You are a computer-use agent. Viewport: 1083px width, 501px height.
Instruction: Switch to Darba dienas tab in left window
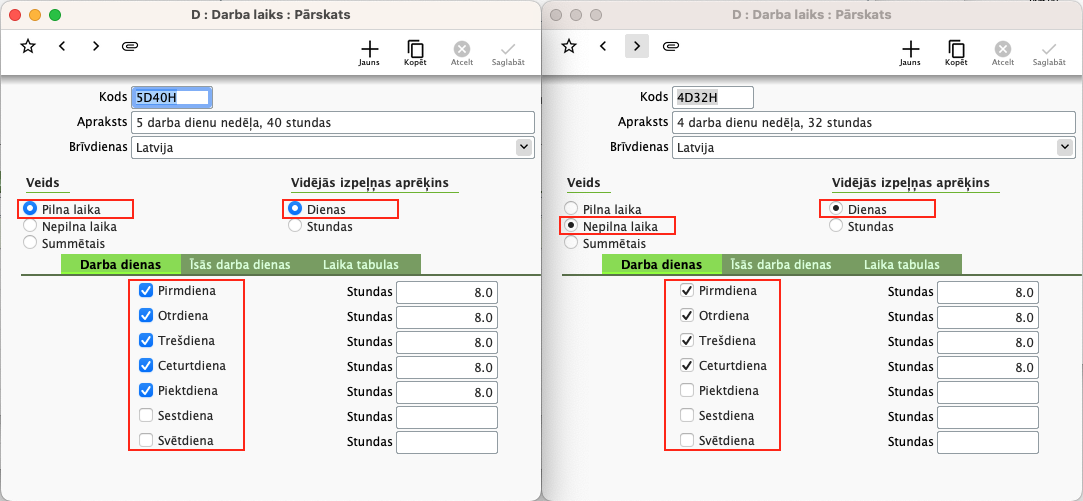point(121,265)
